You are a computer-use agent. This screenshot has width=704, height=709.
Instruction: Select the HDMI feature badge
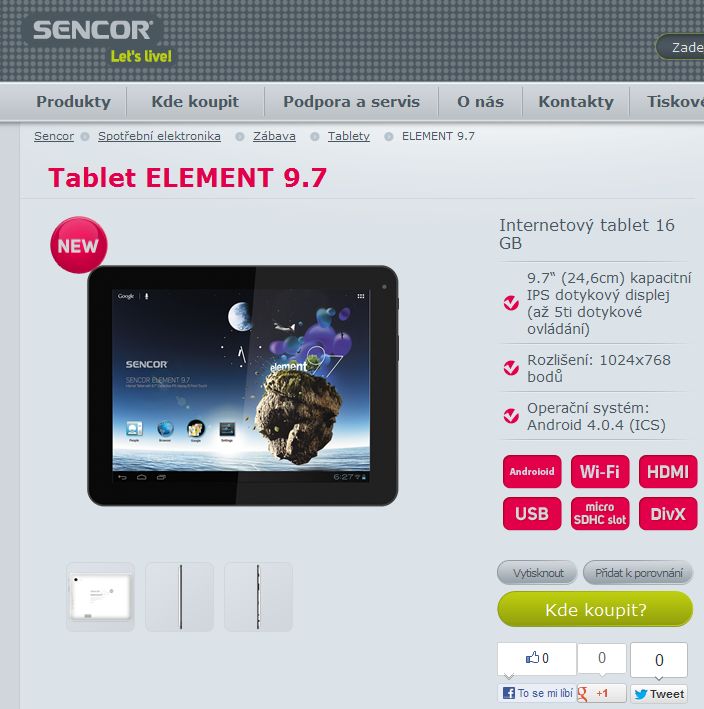667,472
